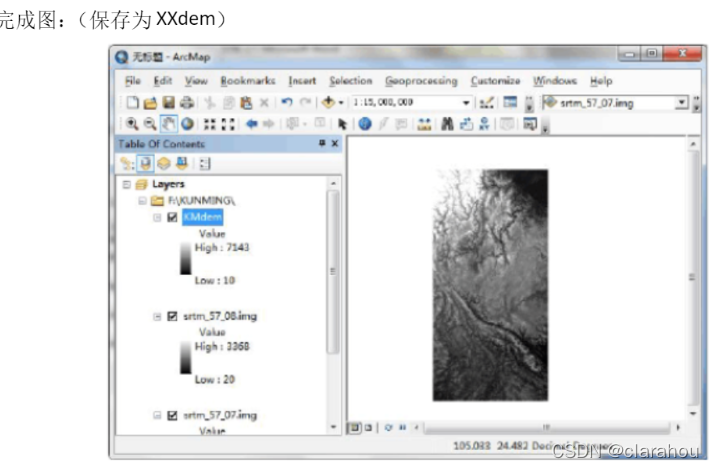Click the Redo arrow icon
This screenshot has height=468, width=714.
[305, 102]
